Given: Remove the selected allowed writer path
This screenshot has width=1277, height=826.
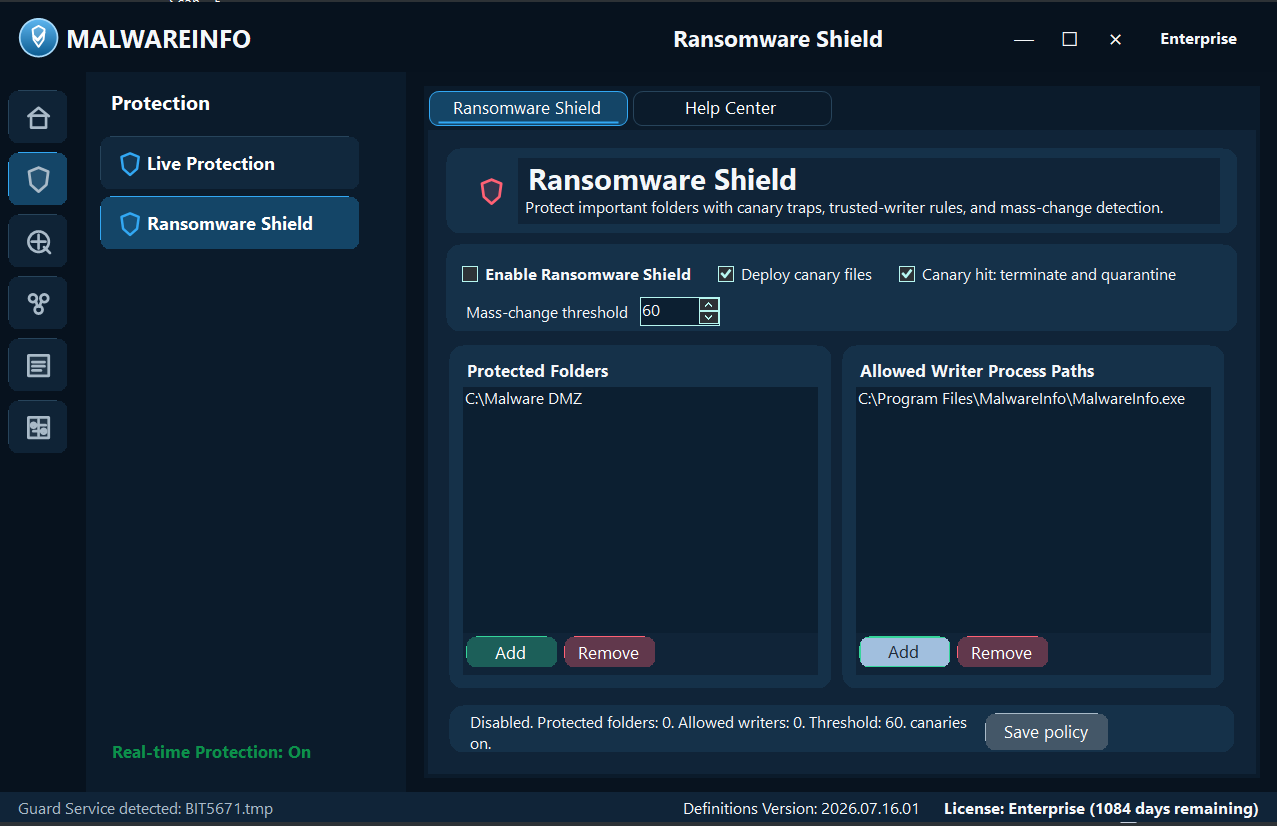Looking at the screenshot, I should point(1002,652).
